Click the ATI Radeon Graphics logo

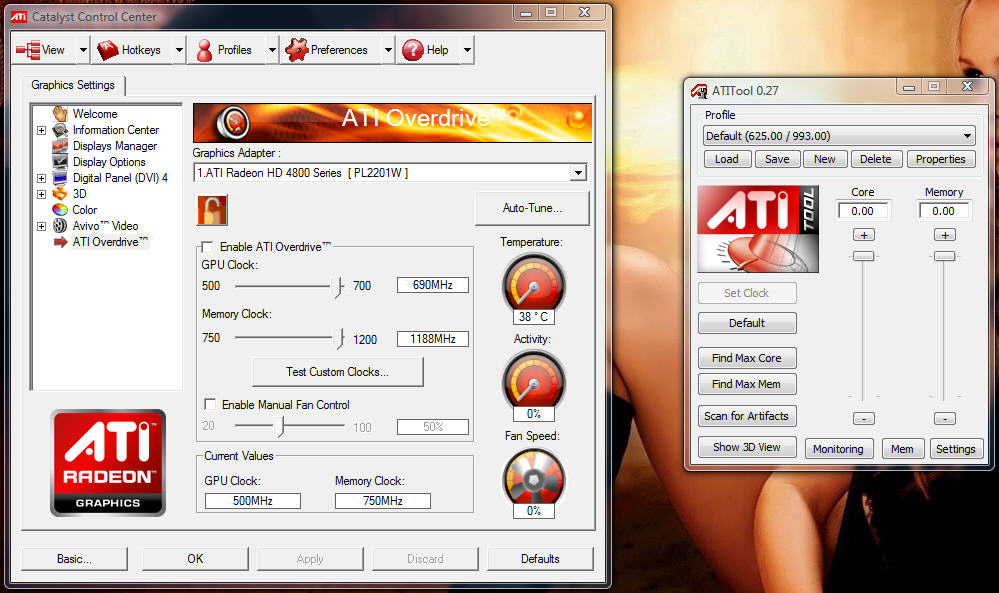pyautogui.click(x=108, y=462)
